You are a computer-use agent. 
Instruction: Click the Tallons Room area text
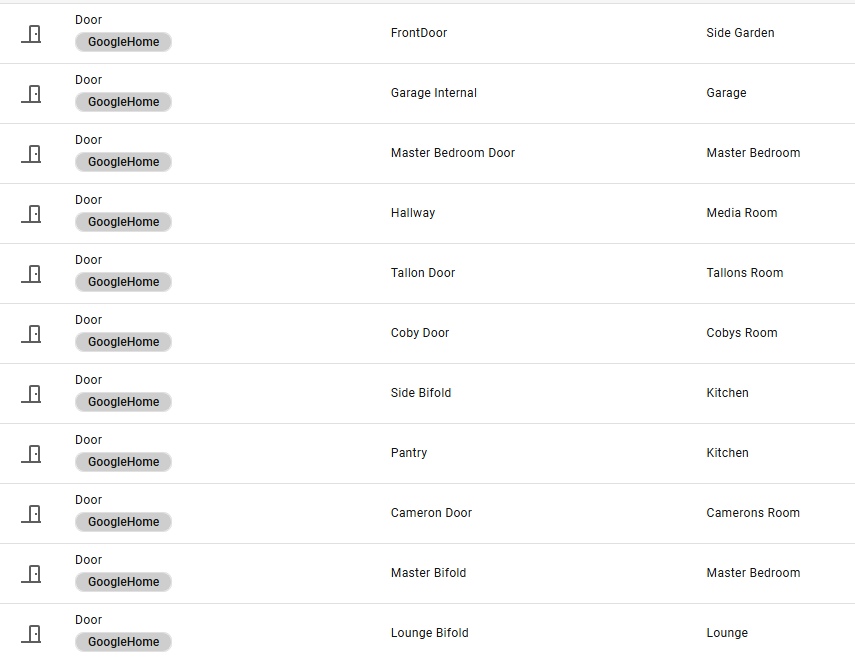tap(744, 273)
